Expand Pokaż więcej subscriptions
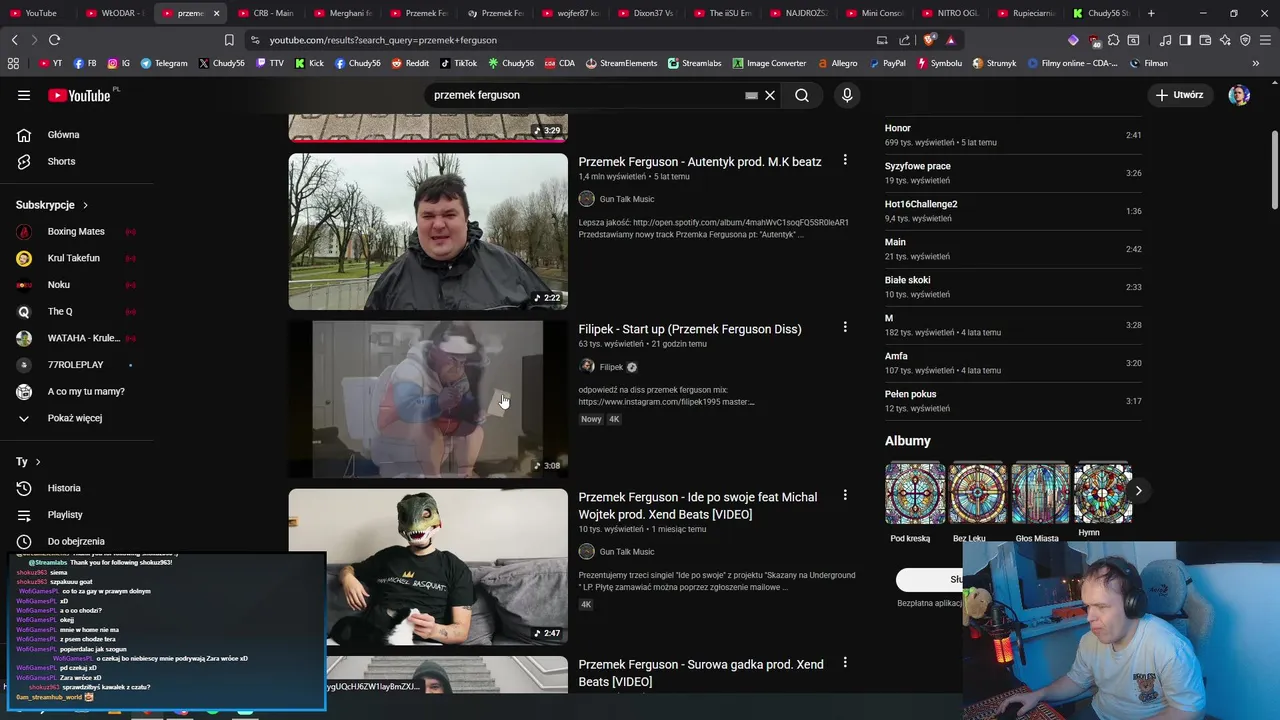The width and height of the screenshot is (1280, 720). [x=75, y=418]
